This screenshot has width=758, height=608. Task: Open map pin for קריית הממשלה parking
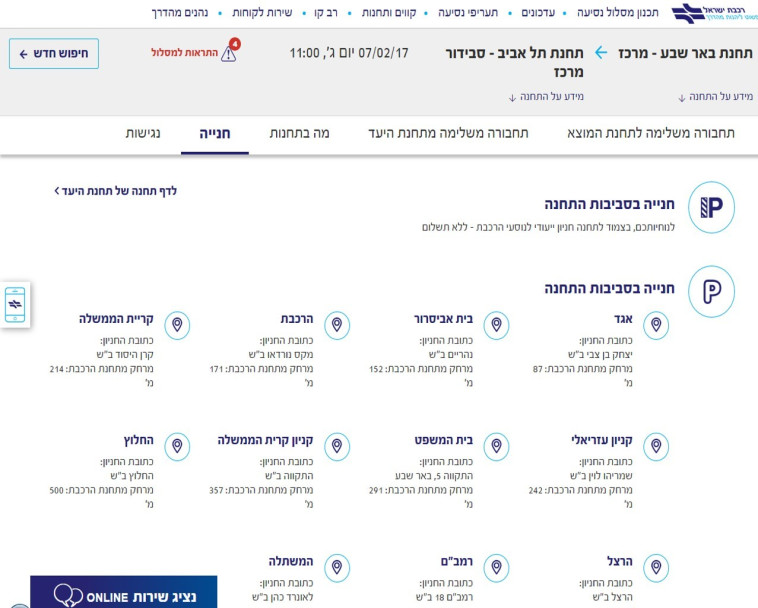[x=177, y=325]
